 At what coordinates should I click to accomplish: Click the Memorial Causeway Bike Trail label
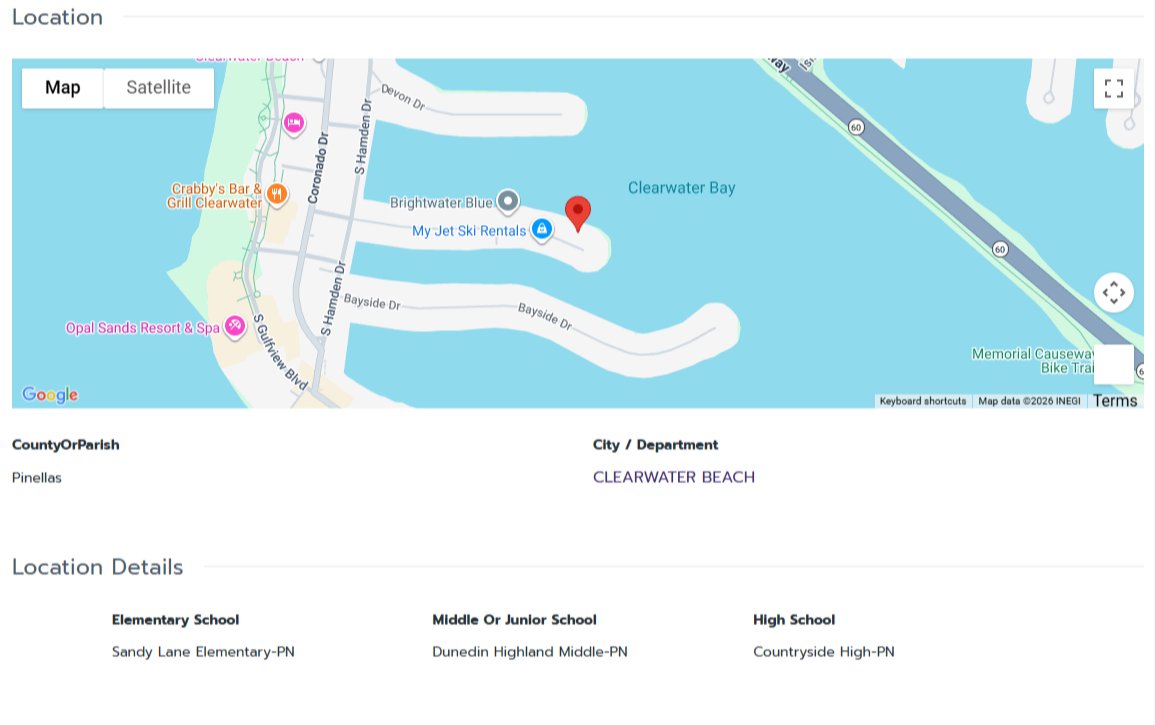[x=1030, y=361]
